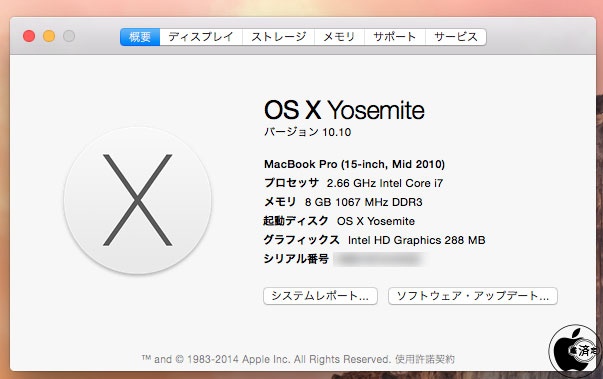
Task: Minimize window with yellow button
Action: [49, 36]
